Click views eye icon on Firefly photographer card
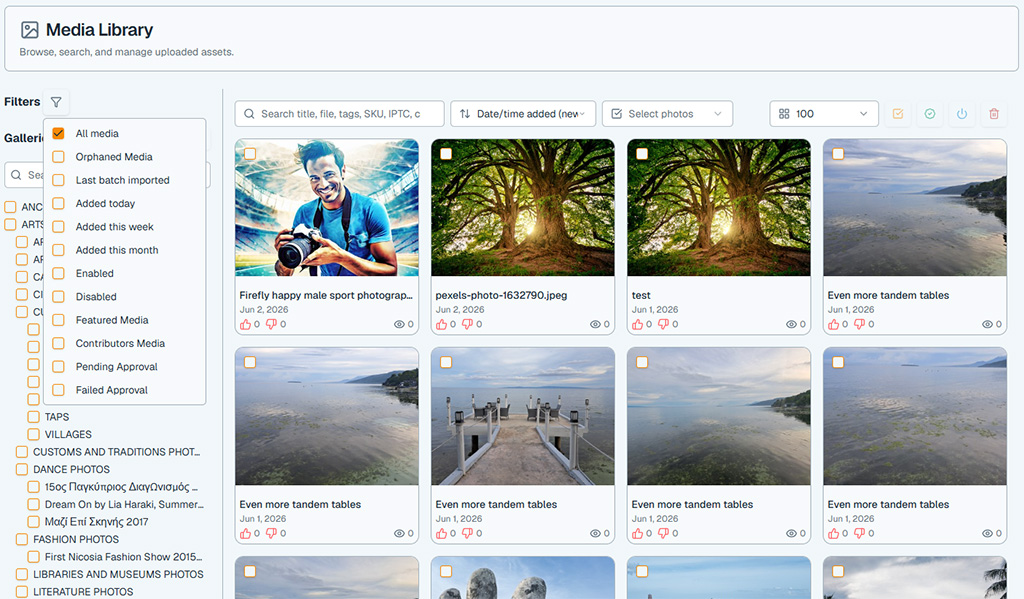The width and height of the screenshot is (1024, 599). click(399, 324)
